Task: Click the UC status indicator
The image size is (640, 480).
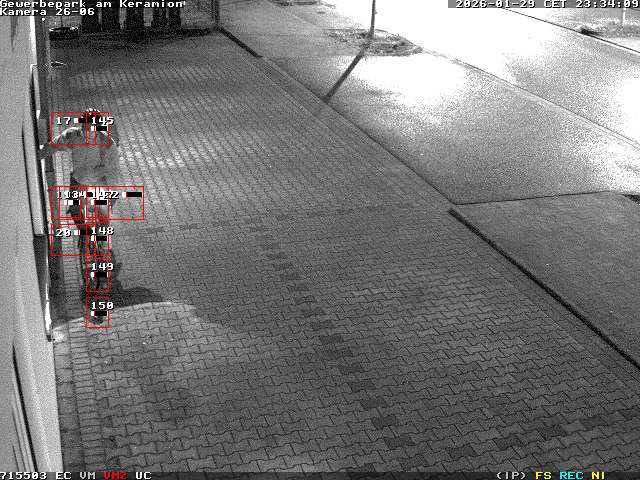Action: (x=143, y=475)
